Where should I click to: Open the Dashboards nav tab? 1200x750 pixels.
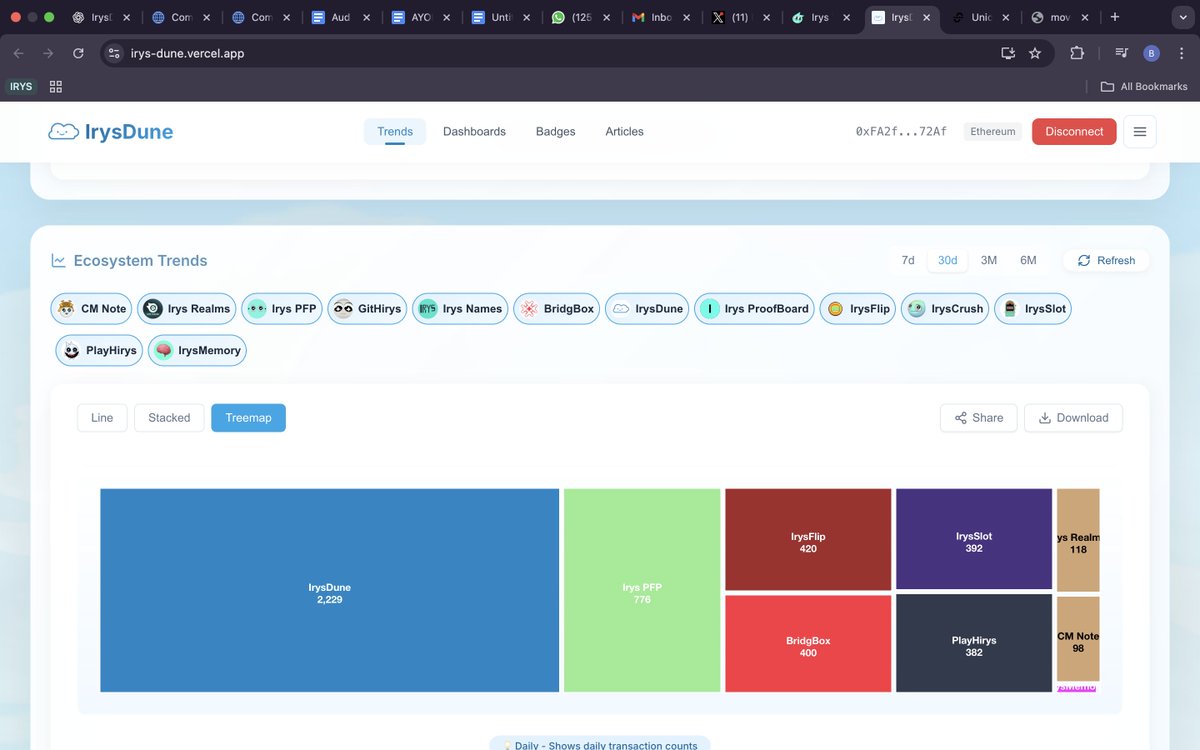click(474, 131)
